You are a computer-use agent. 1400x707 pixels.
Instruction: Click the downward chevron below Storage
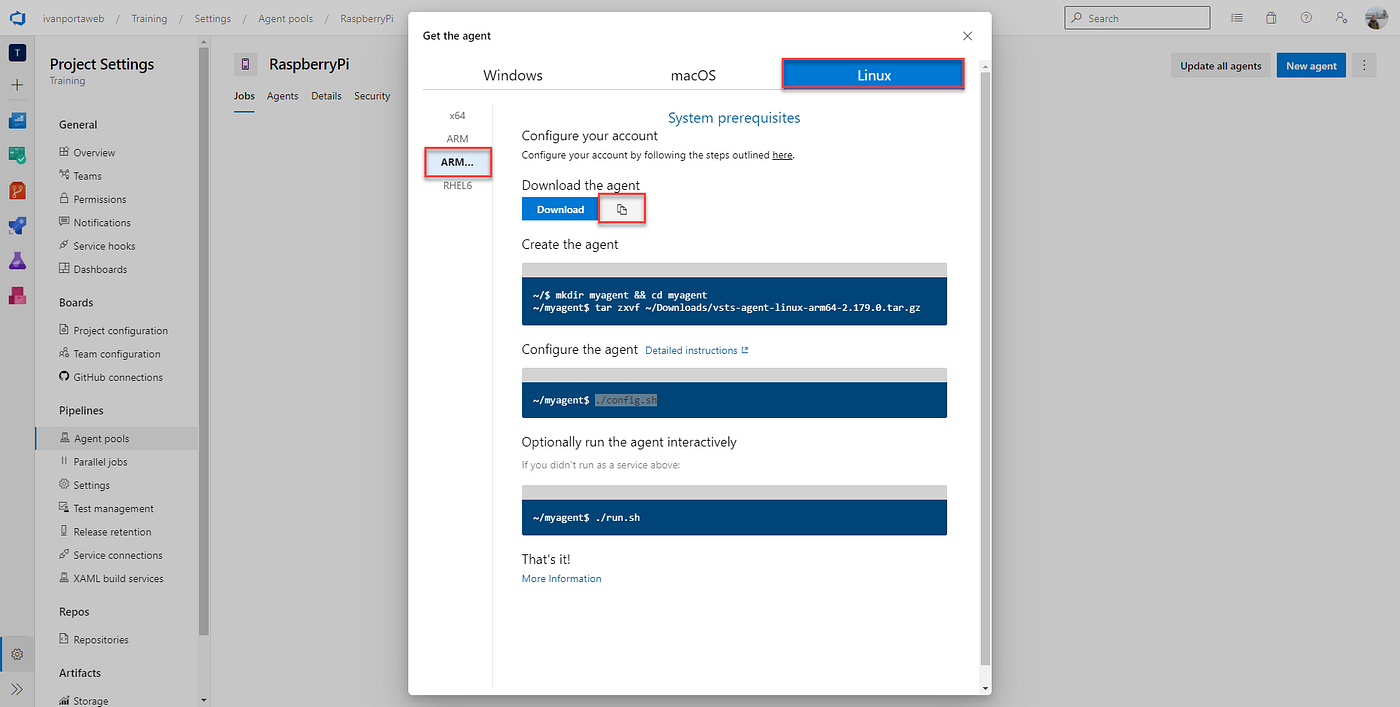click(x=203, y=699)
